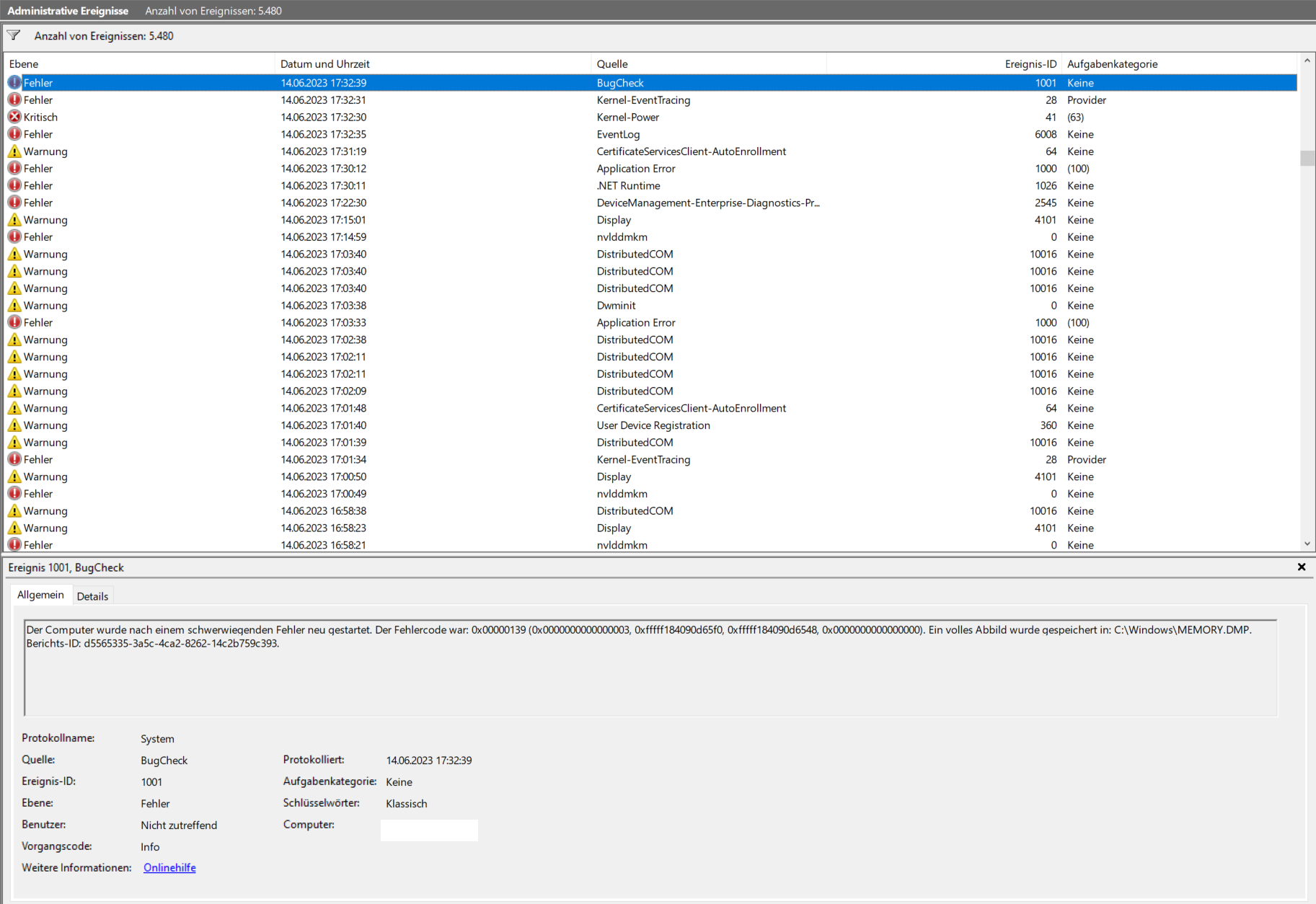Click the error icon of Kernel-EventTracing 17:01:34 row
The image size is (1316, 904).
coord(14,459)
